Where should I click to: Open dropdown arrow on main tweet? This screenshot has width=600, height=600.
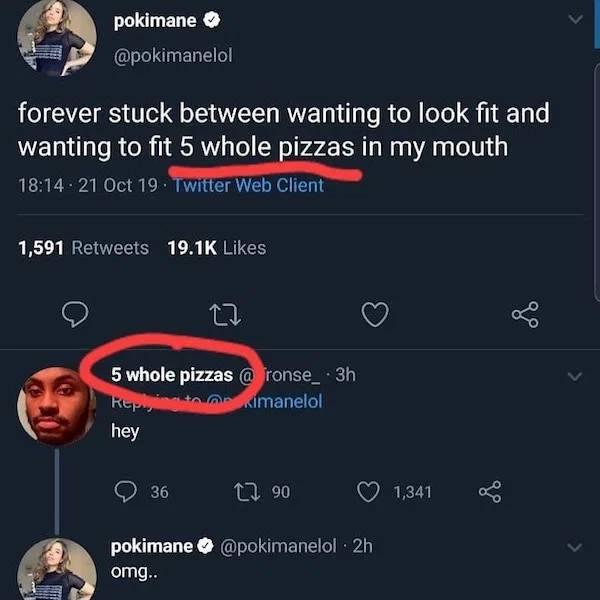(x=574, y=20)
